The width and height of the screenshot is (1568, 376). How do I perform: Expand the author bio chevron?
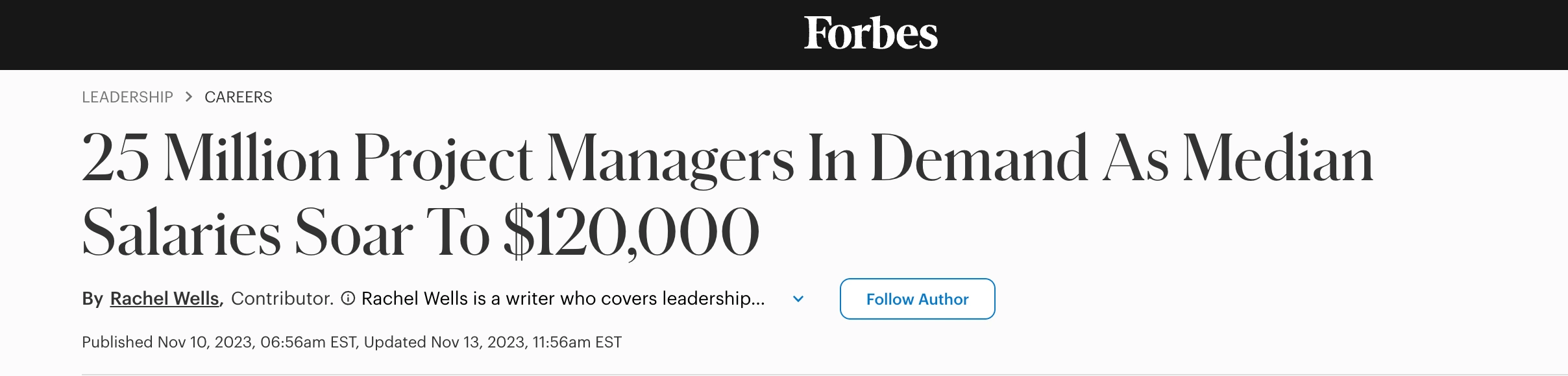pyautogui.click(x=798, y=299)
